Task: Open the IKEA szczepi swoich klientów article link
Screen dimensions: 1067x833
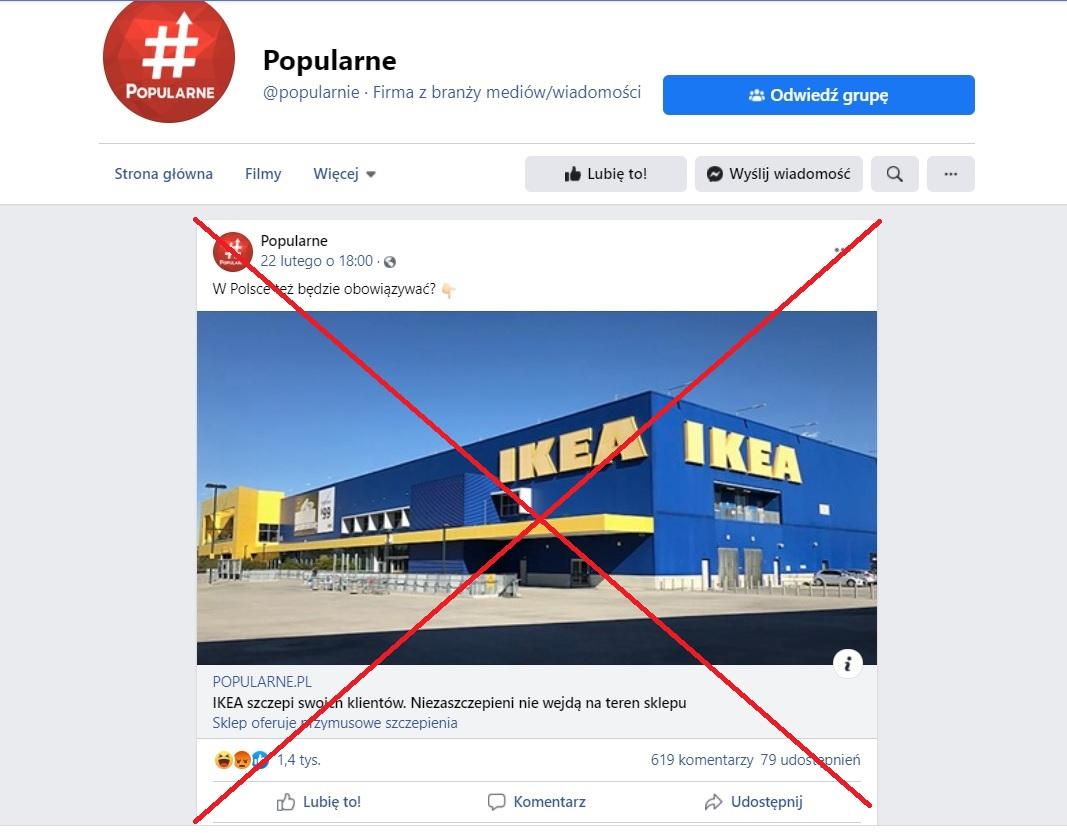Action: [449, 703]
